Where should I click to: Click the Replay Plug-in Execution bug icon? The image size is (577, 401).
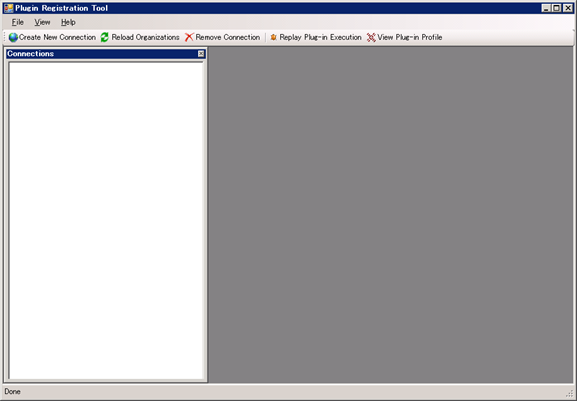[273, 37]
